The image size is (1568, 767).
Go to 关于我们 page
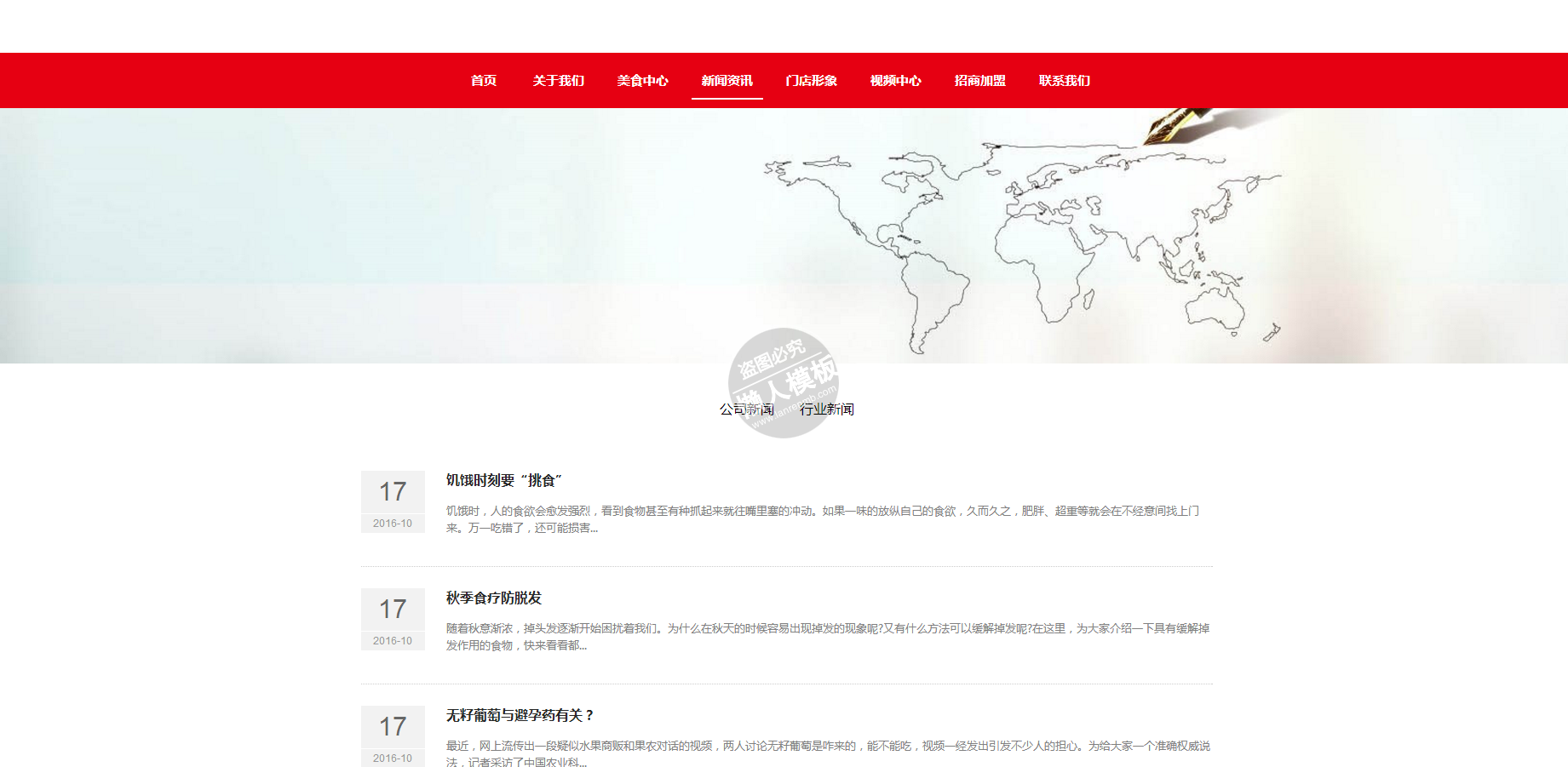coord(559,81)
